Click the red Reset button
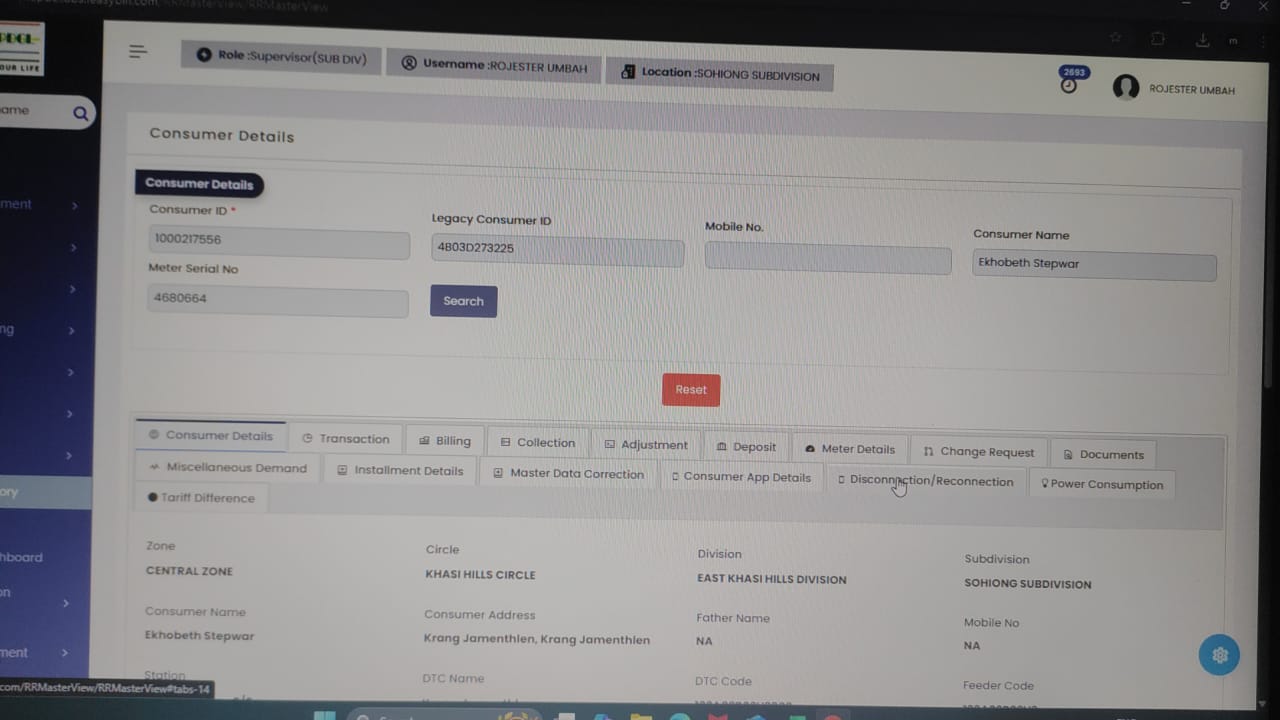Screen dimensions: 1280x720 coord(691,390)
